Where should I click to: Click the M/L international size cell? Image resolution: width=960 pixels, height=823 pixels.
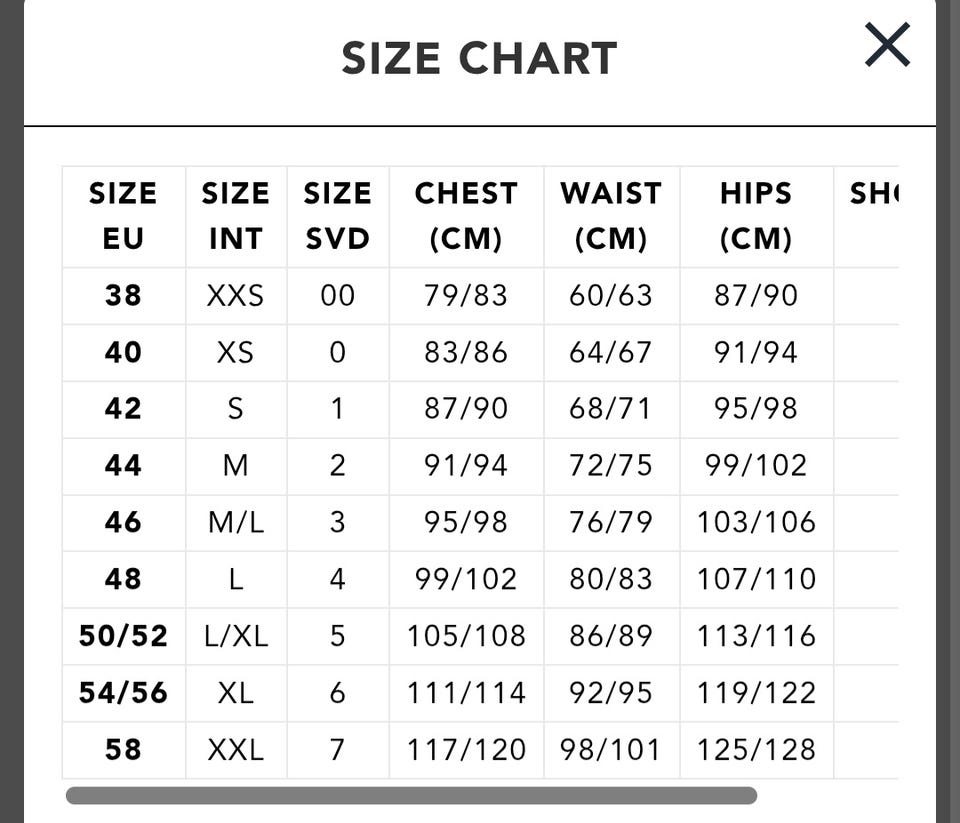[235, 522]
